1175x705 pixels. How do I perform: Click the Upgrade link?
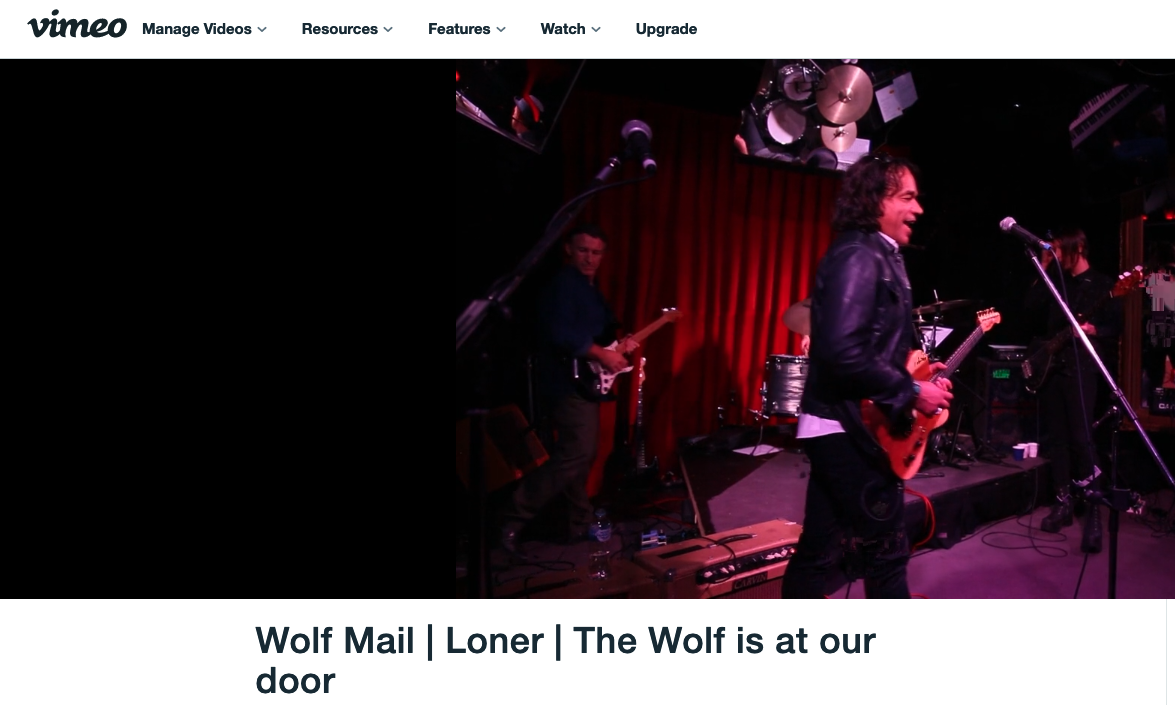point(666,29)
